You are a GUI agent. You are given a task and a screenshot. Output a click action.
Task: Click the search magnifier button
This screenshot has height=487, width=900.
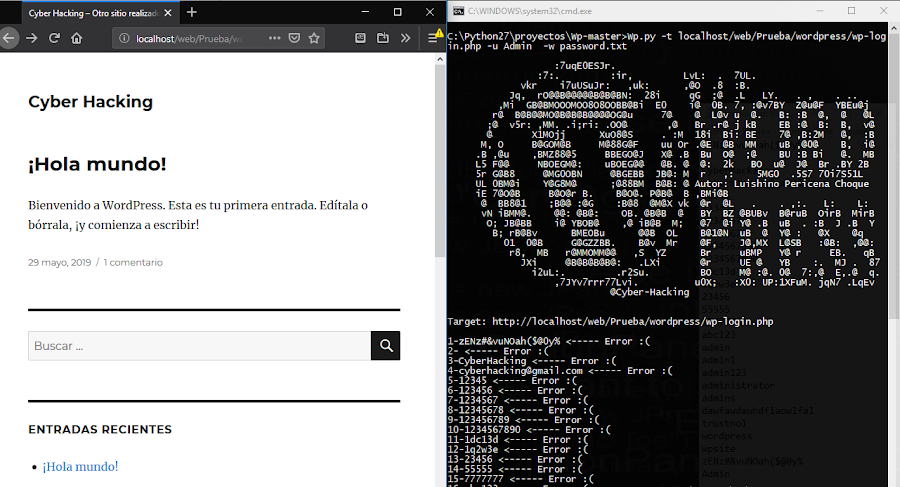point(386,346)
